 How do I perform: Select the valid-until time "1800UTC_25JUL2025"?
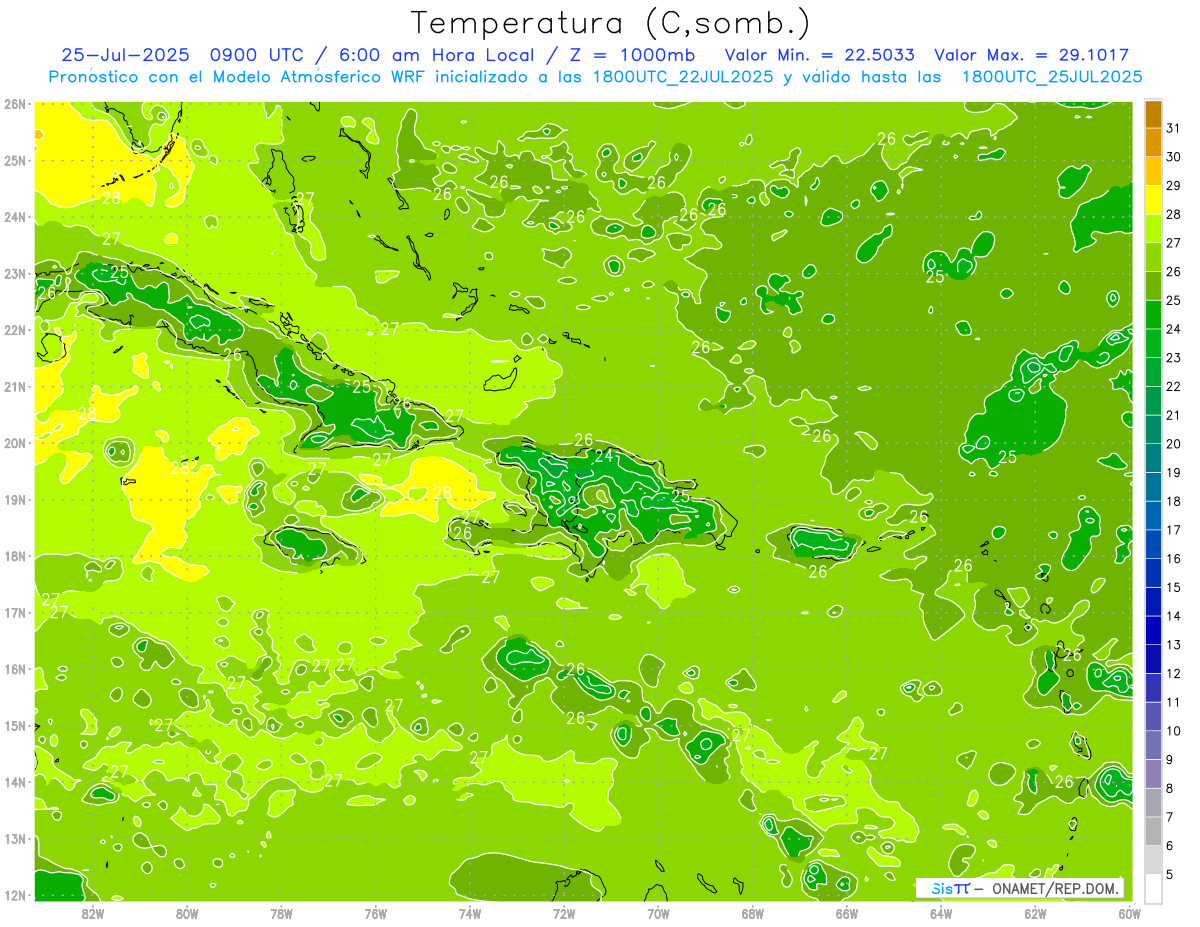[1051, 76]
